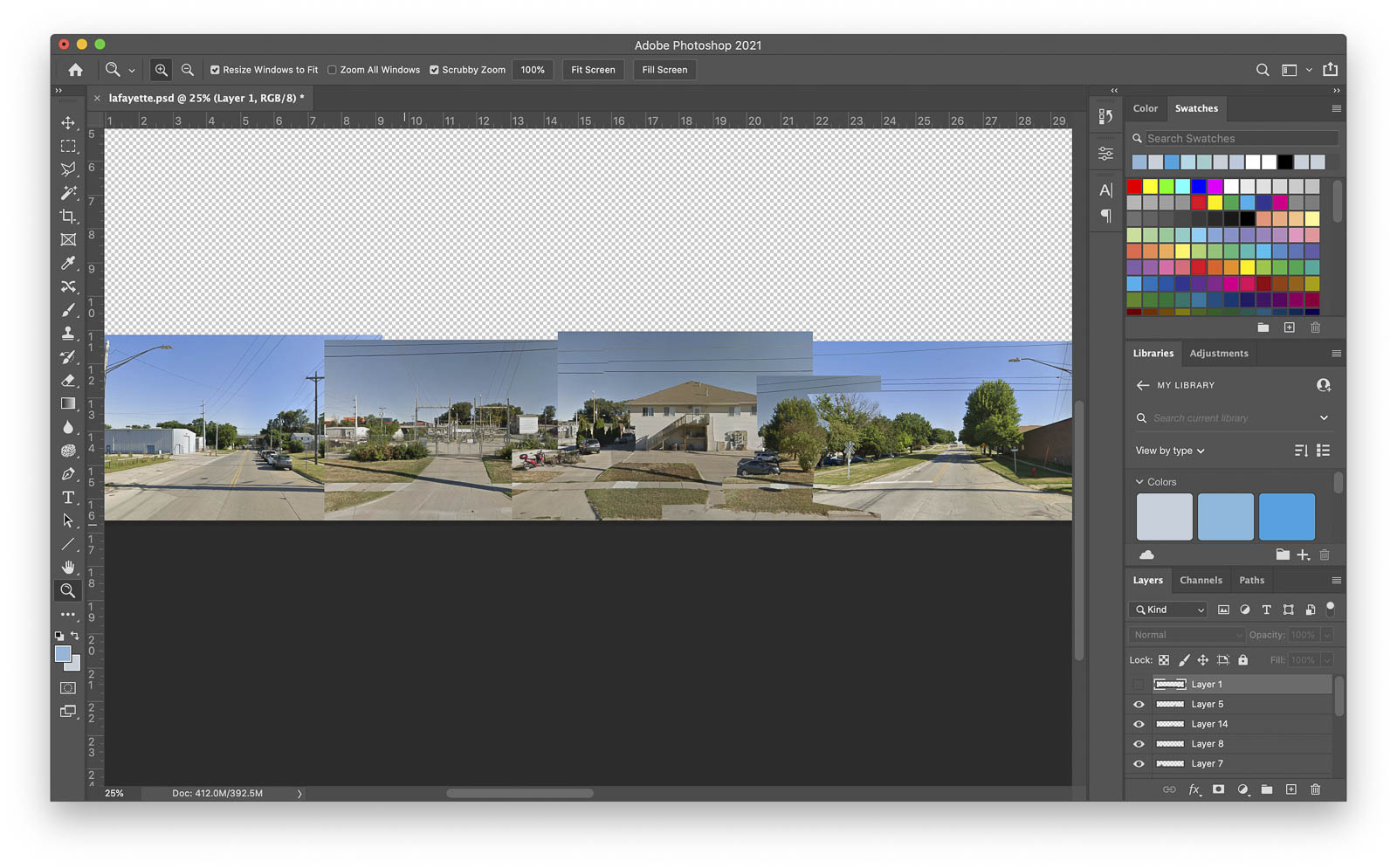The height and width of the screenshot is (868, 1397).
Task: Select the Move tool
Action: 68,123
